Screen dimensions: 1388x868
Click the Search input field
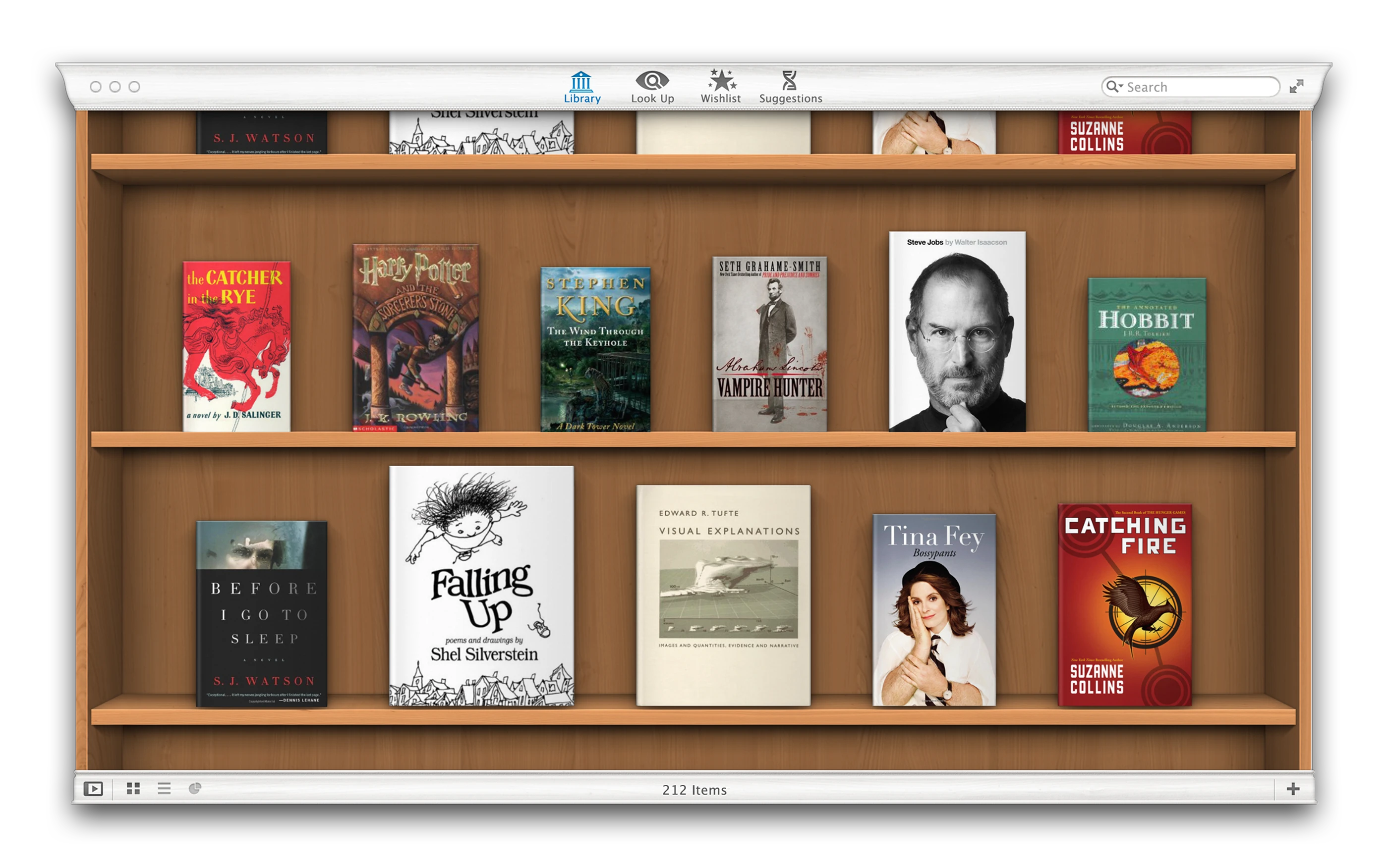tap(1190, 87)
